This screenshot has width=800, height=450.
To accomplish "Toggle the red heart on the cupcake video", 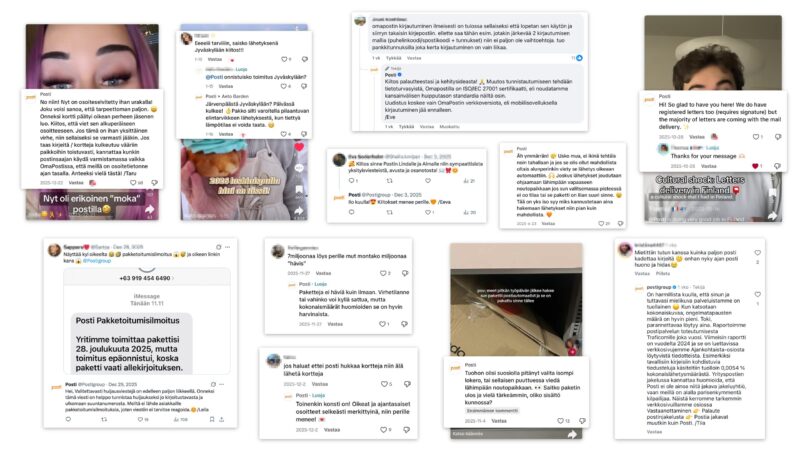I will [299, 147].
